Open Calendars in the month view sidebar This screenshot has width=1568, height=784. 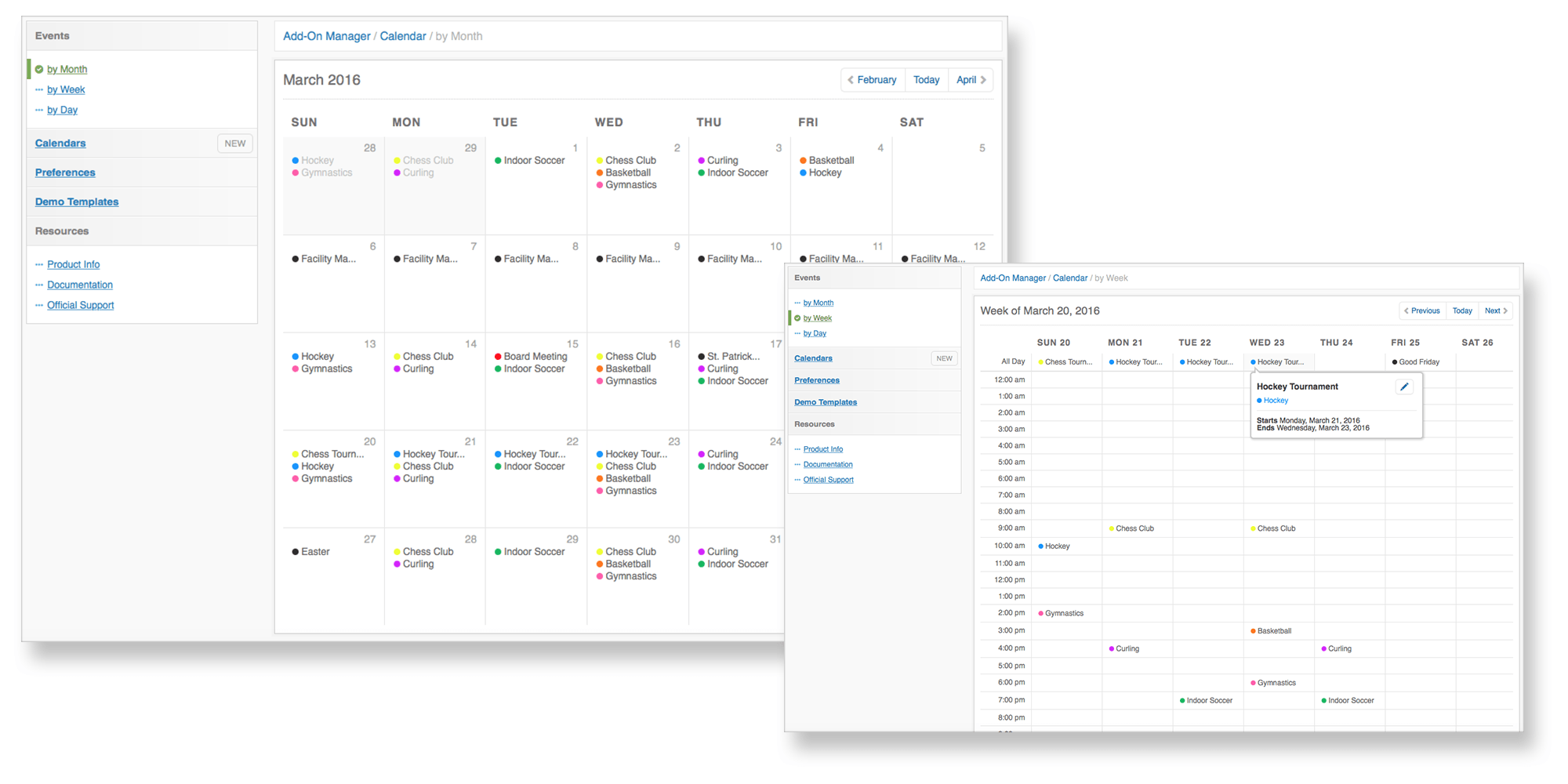(60, 143)
